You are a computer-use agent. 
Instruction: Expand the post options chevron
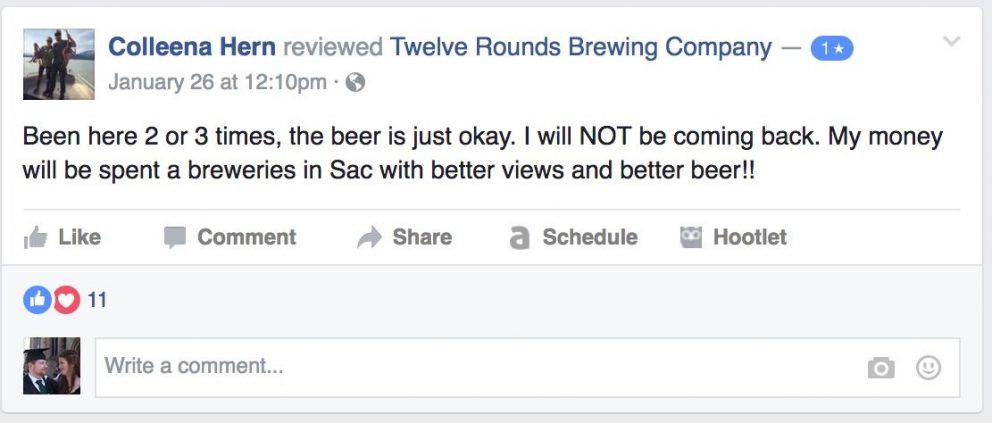(x=952, y=42)
